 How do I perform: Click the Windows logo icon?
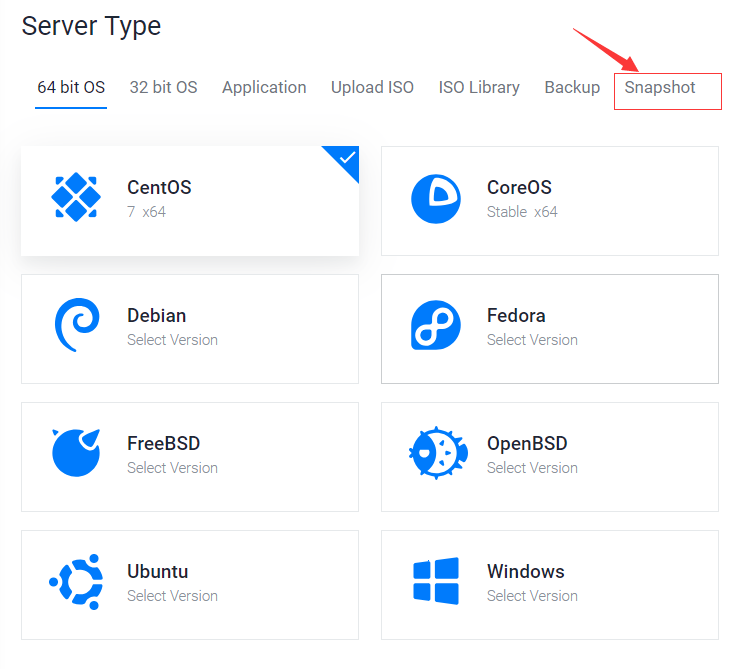pyautogui.click(x=436, y=581)
